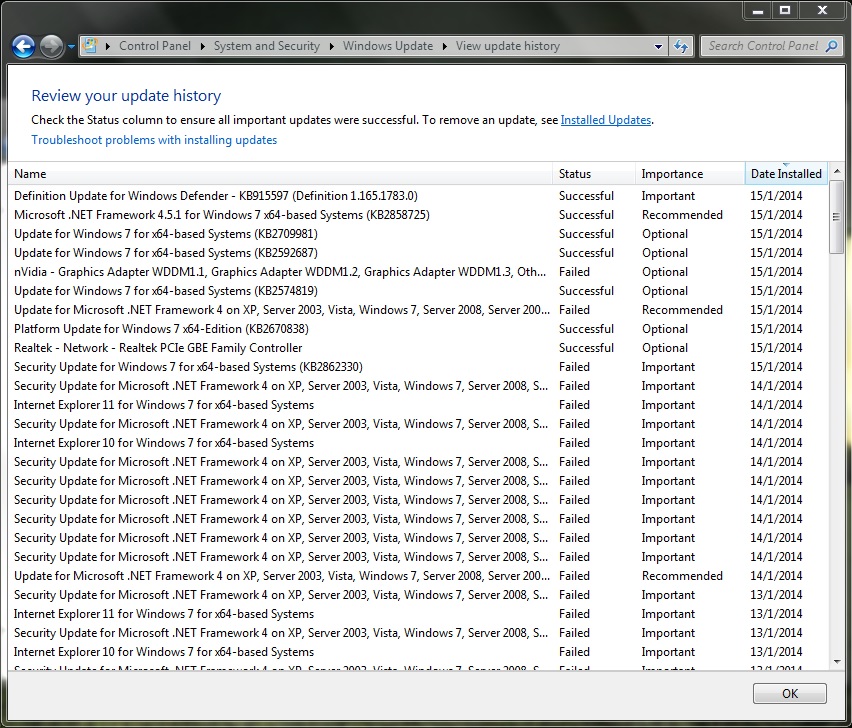This screenshot has height=728, width=852.
Task: Click Failed status in KB2862330 row
Action: point(574,367)
